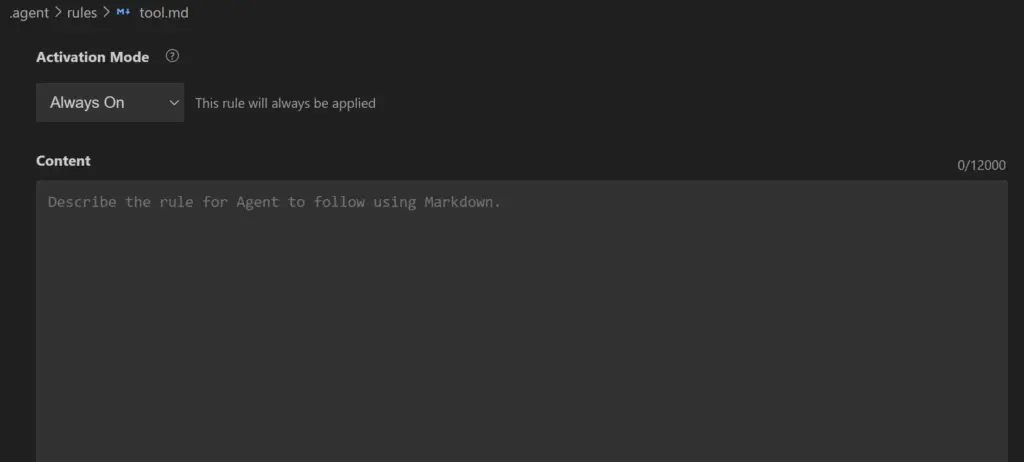Click the word 'Markdown.' in the placeholder
1024x462 pixels.
462,202
